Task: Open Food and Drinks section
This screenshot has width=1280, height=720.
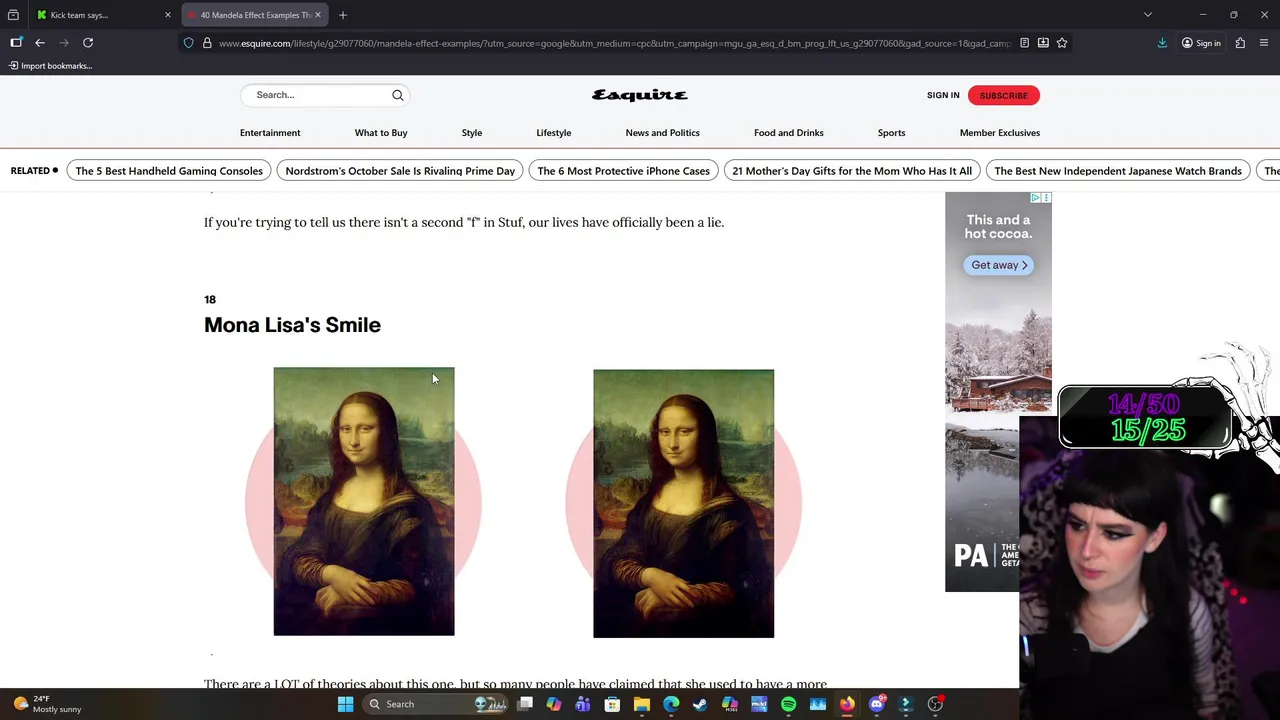Action: pos(789,133)
